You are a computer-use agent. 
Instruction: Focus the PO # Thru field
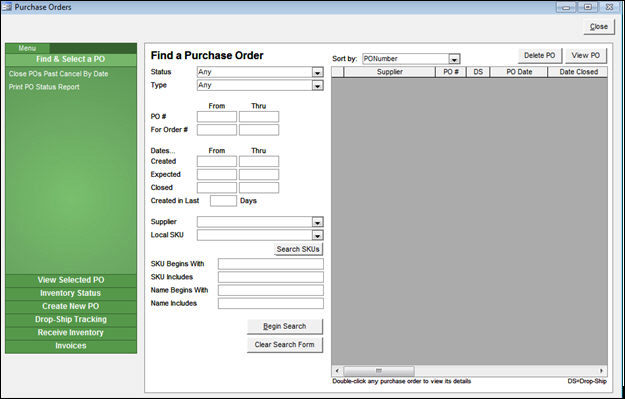[259, 117]
